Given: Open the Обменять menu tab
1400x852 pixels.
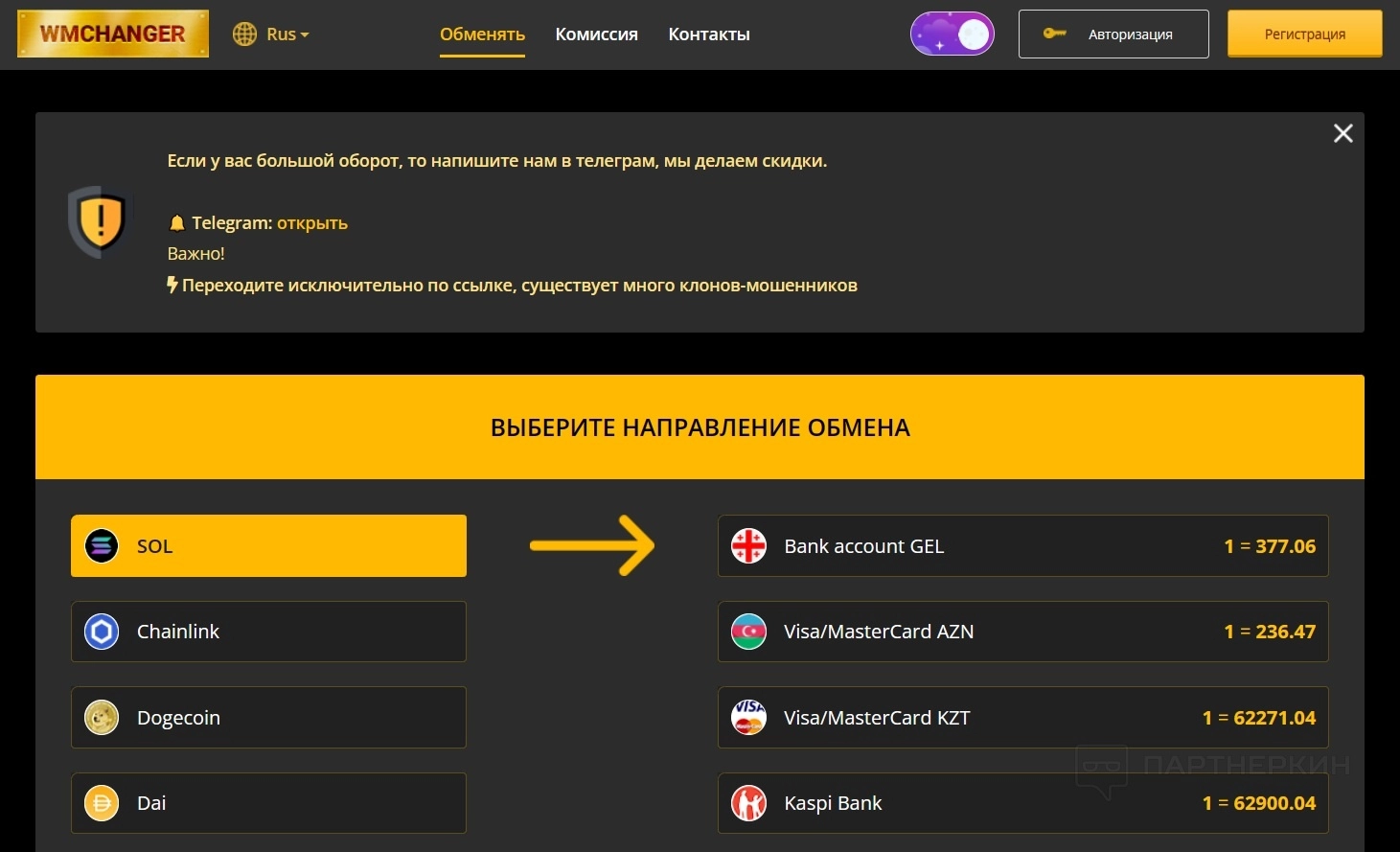Looking at the screenshot, I should (x=482, y=35).
